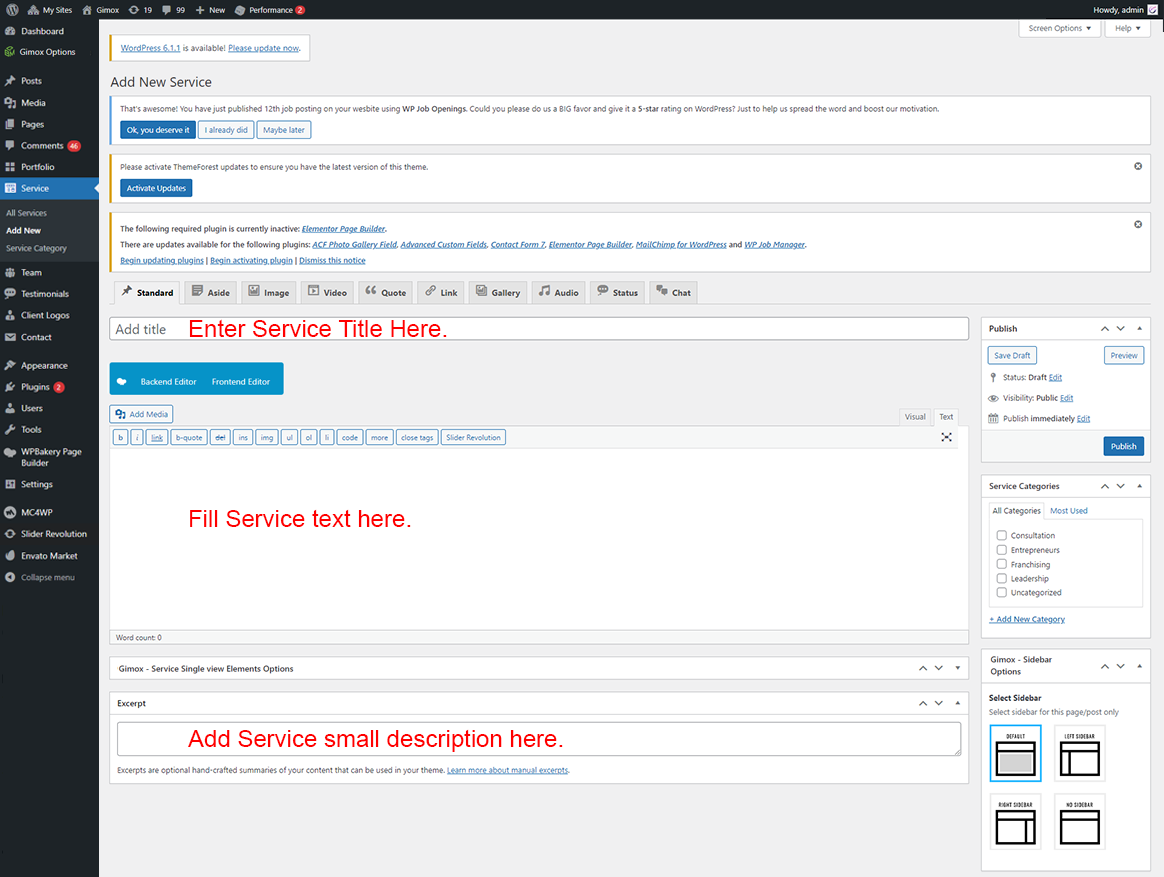This screenshot has height=877, width=1164.
Task: Open Envato Market sidebar item
Action: click(x=49, y=556)
